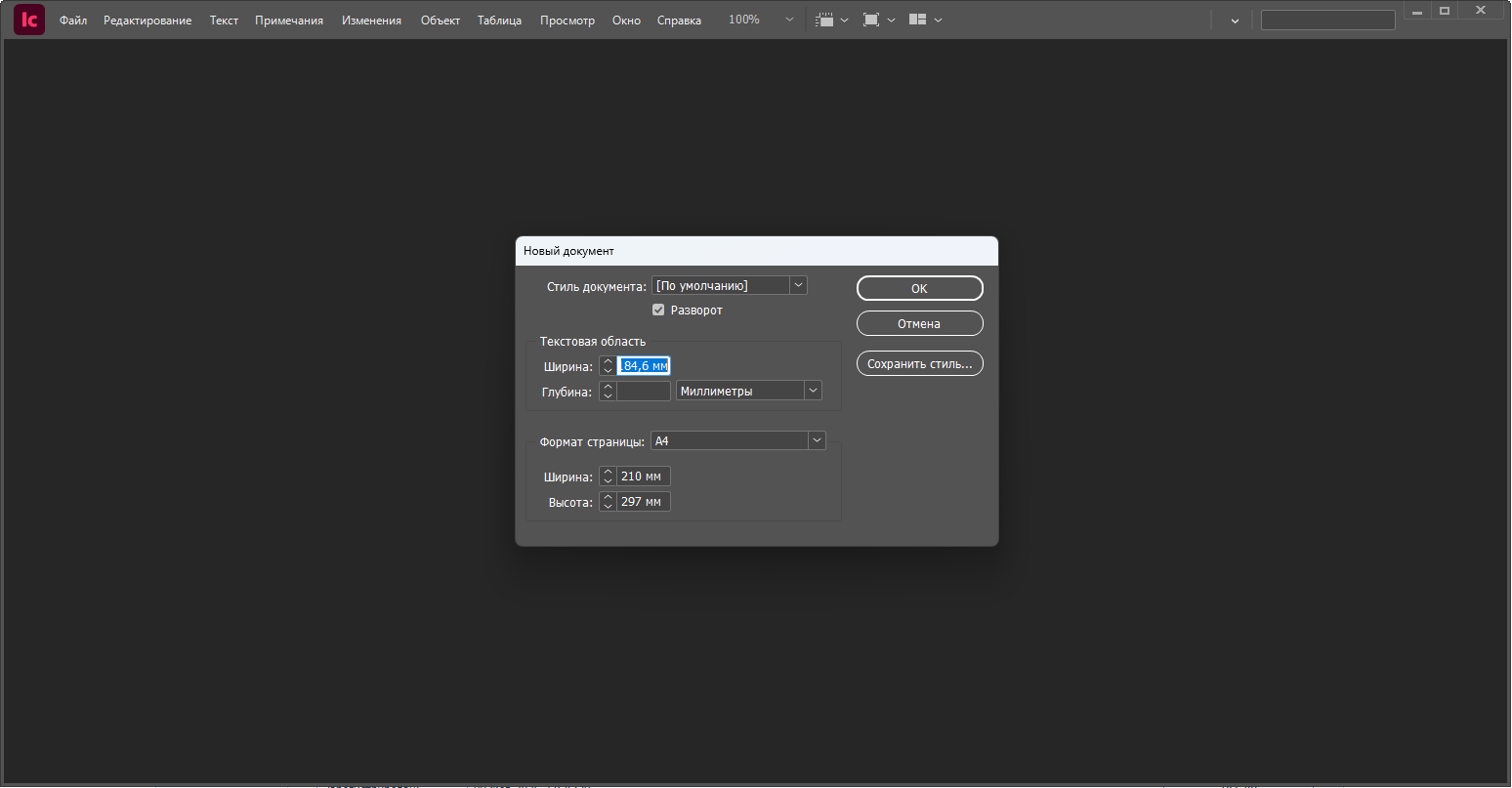The height and width of the screenshot is (788, 1512).
Task: Click the Глубина stepper arrows
Action: coord(608,391)
